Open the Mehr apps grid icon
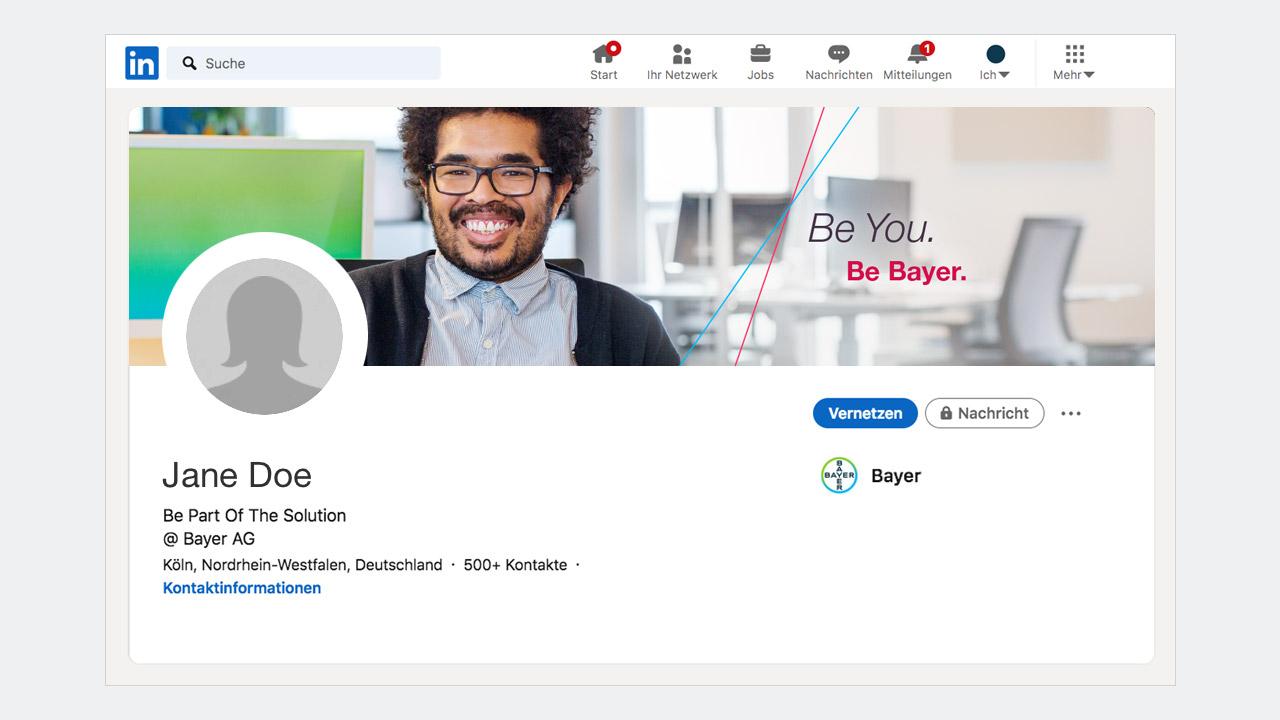This screenshot has width=1280, height=720. [1074, 54]
